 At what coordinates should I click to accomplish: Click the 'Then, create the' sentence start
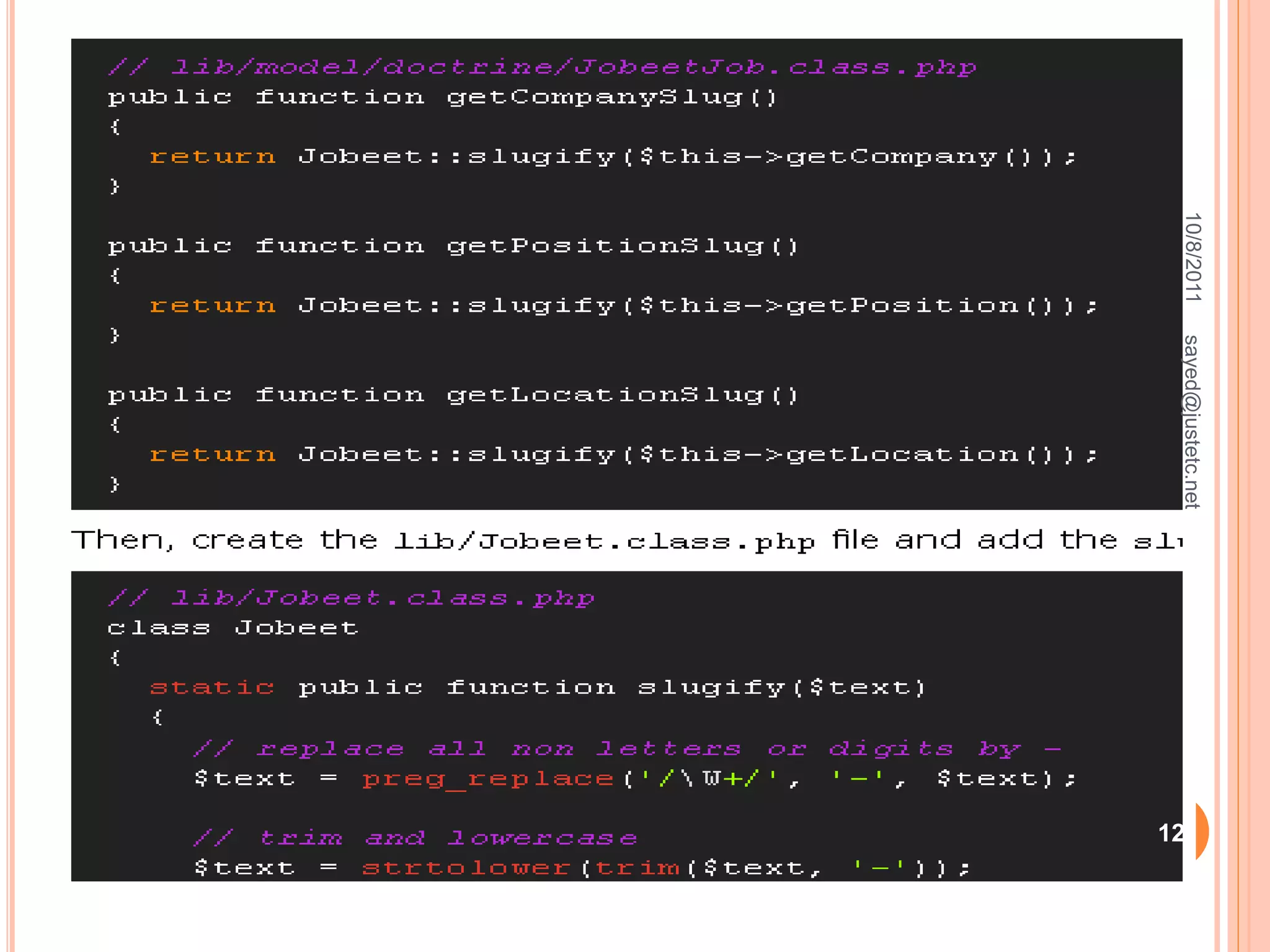(x=223, y=540)
